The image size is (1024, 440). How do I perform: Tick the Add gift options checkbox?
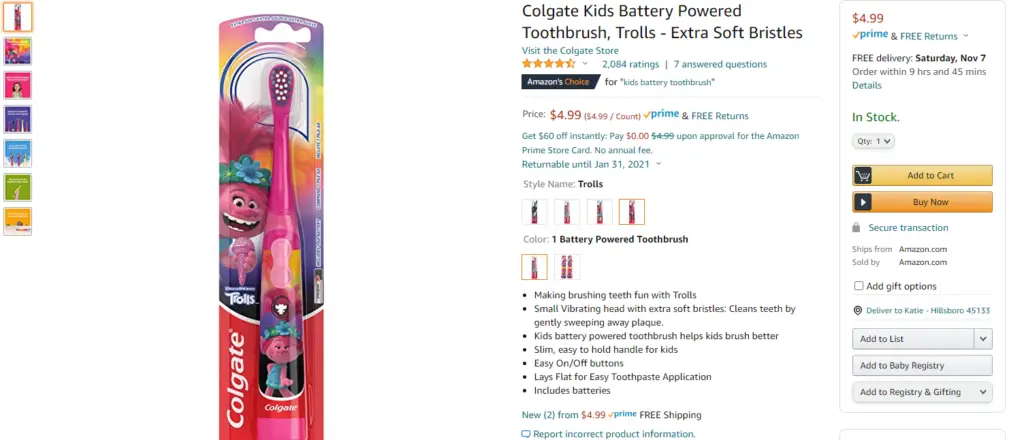(x=859, y=286)
